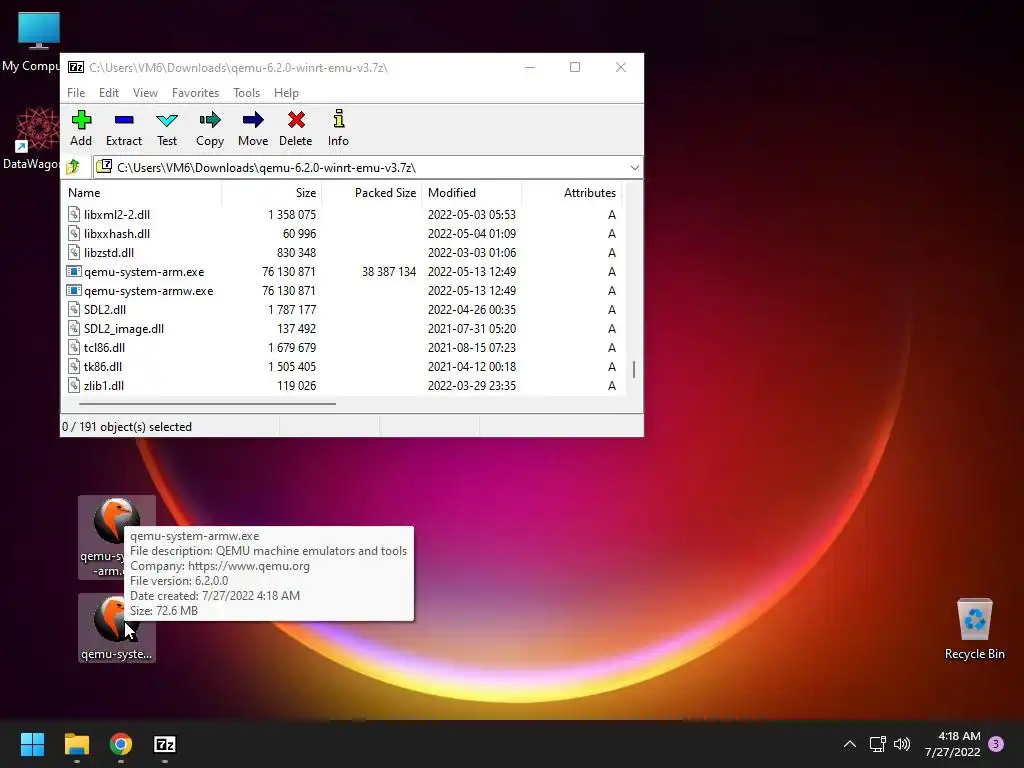
Task: Click packed size 38 387 134 cell
Action: click(389, 272)
